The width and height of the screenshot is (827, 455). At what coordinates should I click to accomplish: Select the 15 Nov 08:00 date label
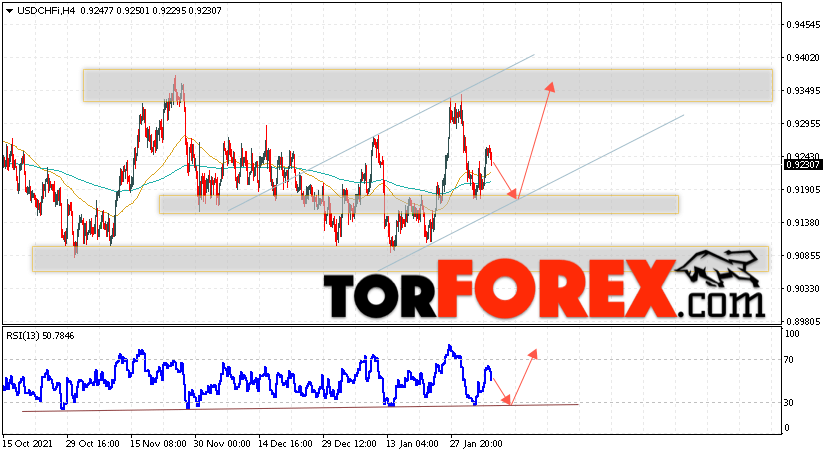158,444
